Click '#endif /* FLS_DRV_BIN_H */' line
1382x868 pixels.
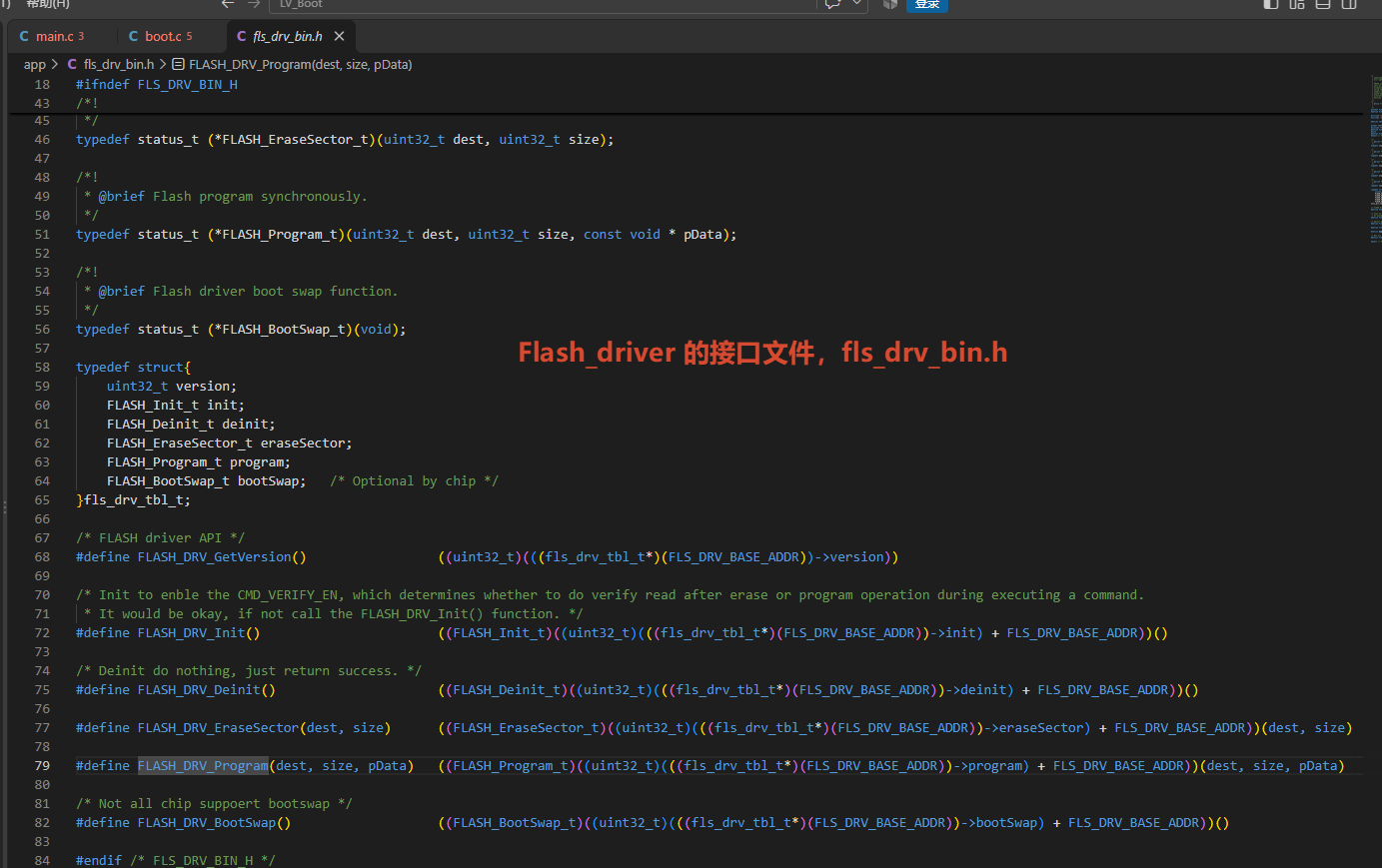[x=176, y=860]
